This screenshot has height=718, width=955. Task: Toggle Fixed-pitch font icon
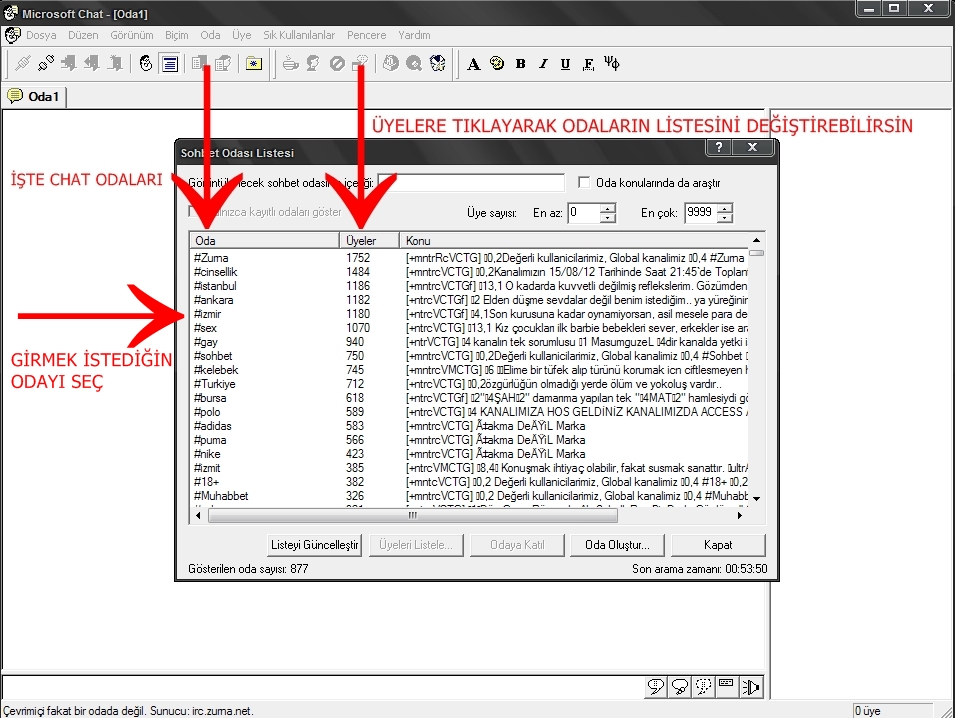(x=588, y=64)
